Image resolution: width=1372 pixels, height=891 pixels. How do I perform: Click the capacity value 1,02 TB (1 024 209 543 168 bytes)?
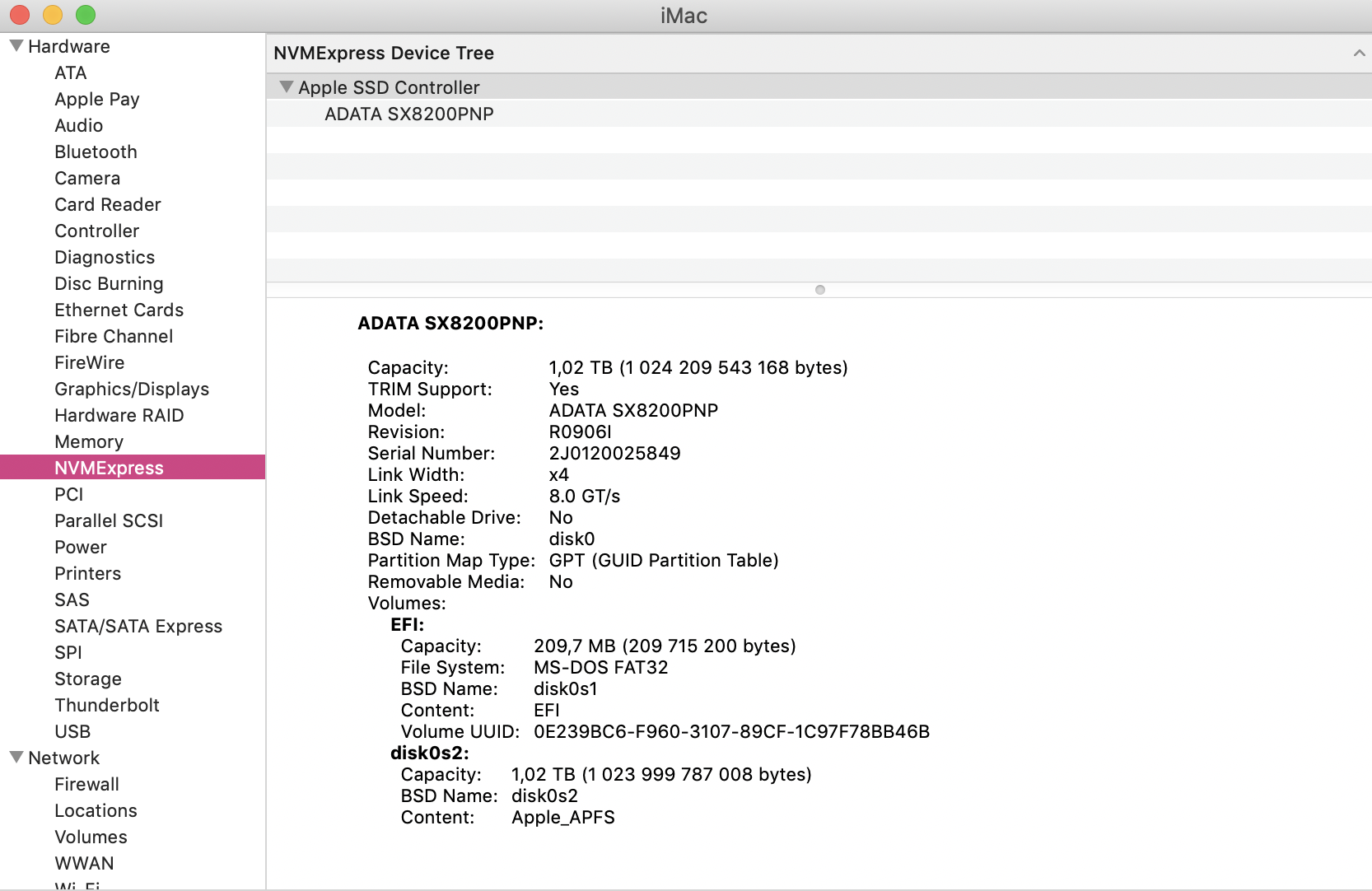[698, 367]
